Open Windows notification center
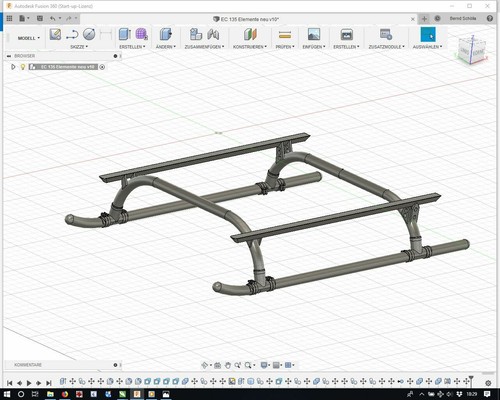500x400 pixels. coord(487,394)
